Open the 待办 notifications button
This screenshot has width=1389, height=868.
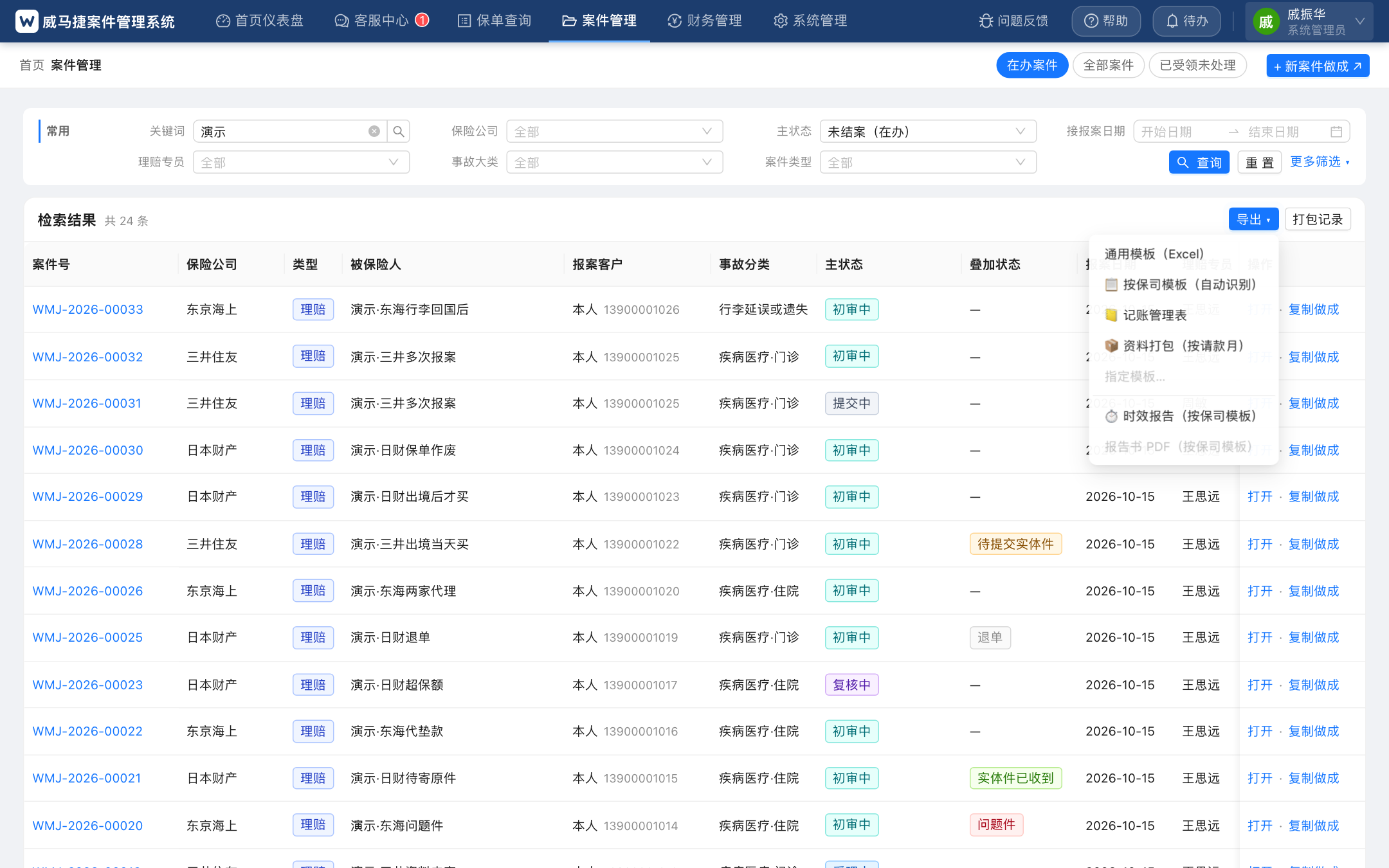click(x=1187, y=21)
